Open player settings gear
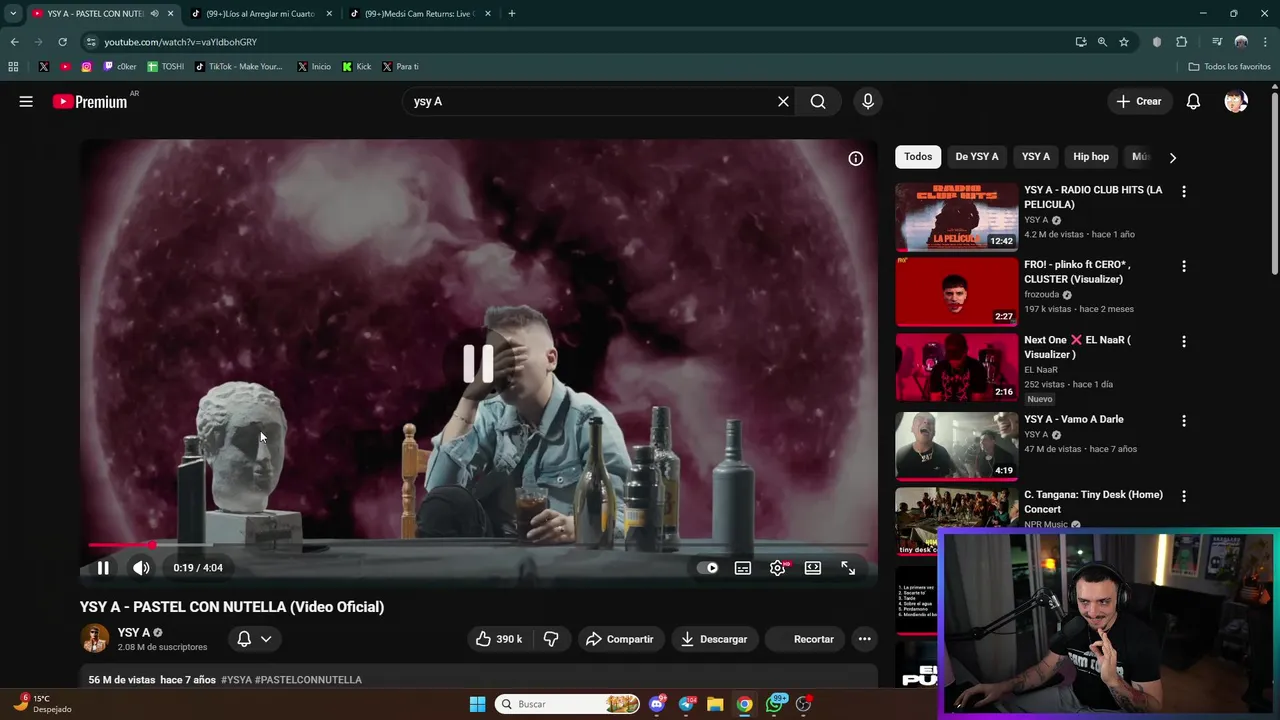Viewport: 1280px width, 720px height. 778,568
